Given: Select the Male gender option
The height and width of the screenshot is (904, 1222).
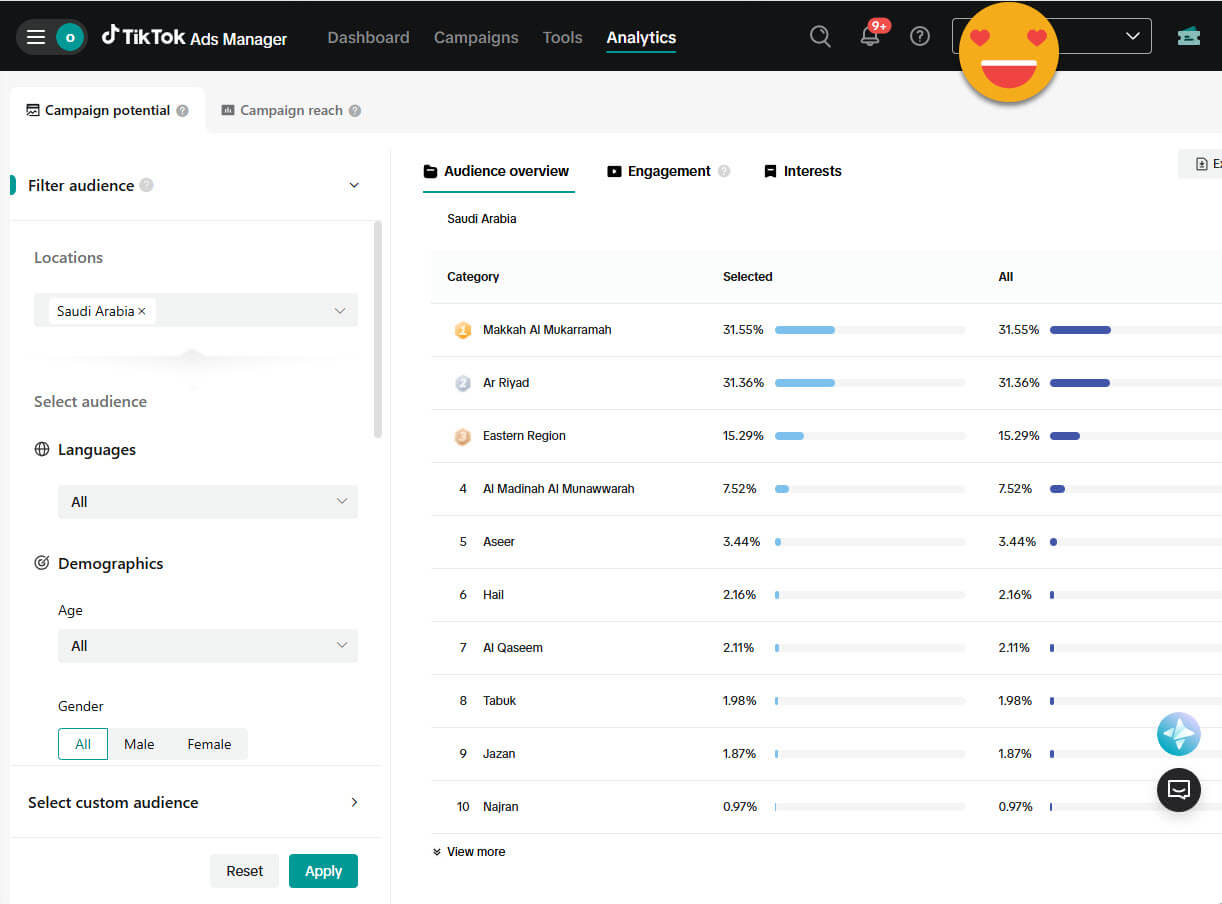Looking at the screenshot, I should coord(139,744).
